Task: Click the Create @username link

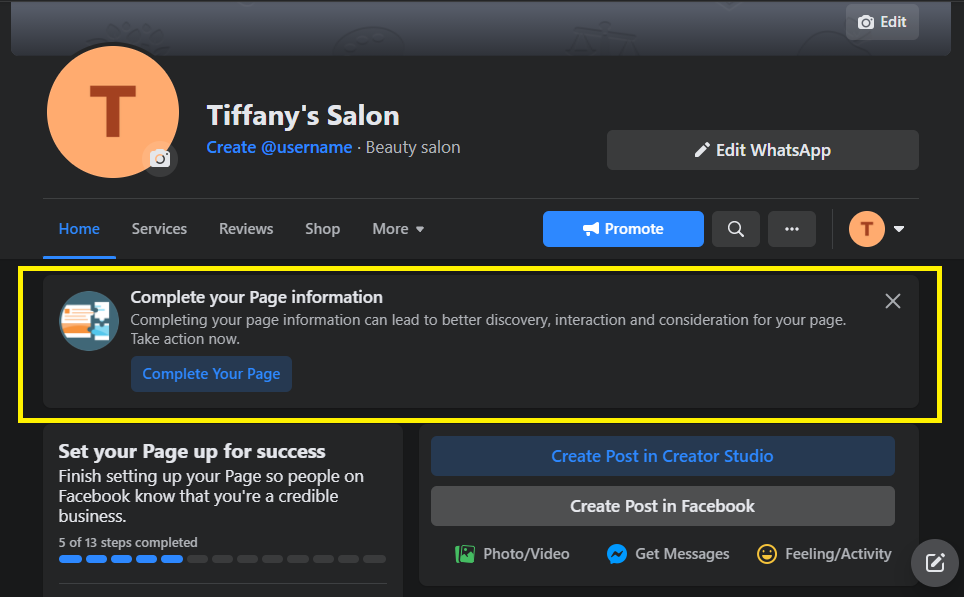Action: click(279, 148)
